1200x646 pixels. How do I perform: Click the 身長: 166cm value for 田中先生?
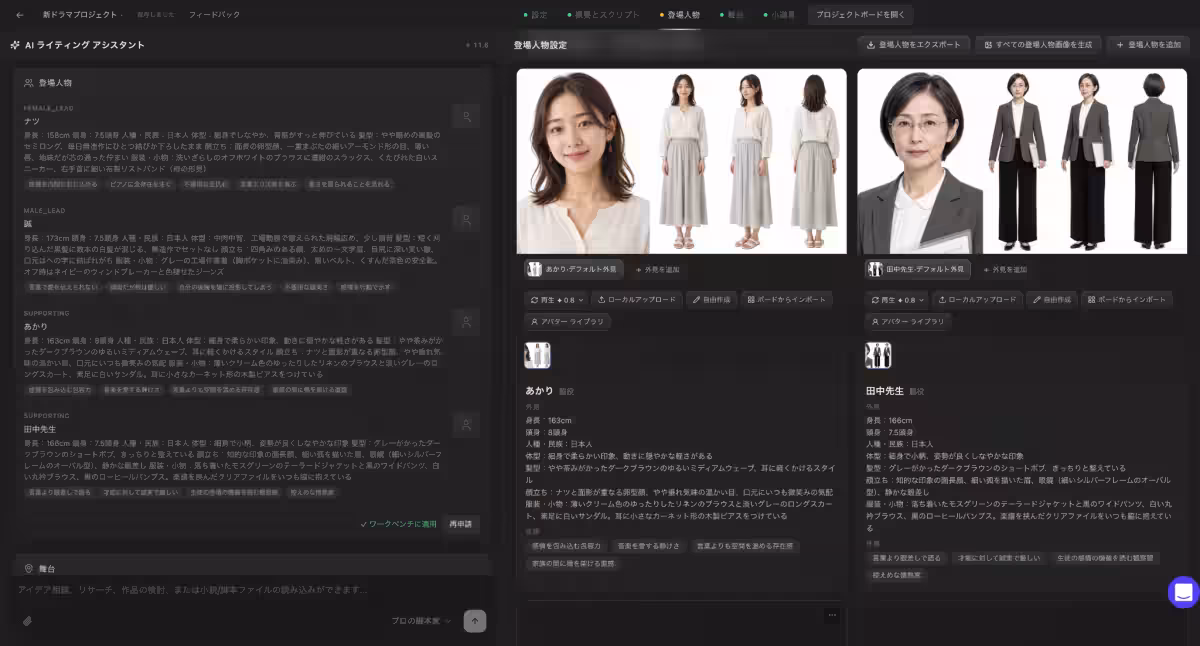889,420
